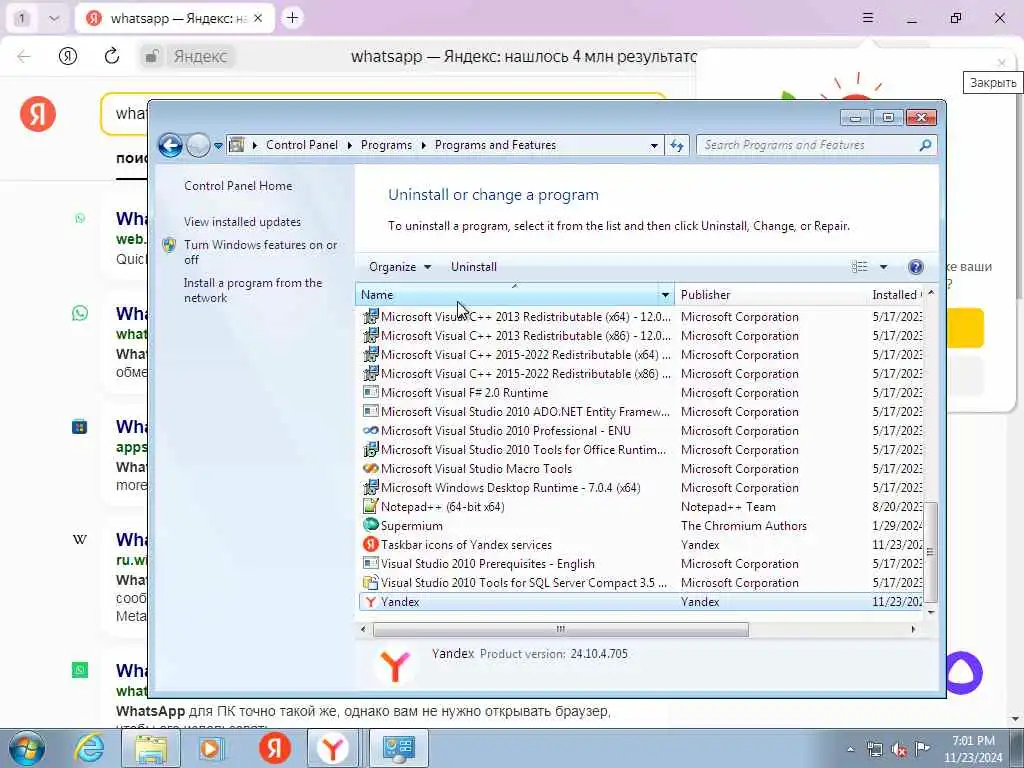
Task: Select Visual Studio 2010 Prerequisites - English row
Action: (x=640, y=564)
